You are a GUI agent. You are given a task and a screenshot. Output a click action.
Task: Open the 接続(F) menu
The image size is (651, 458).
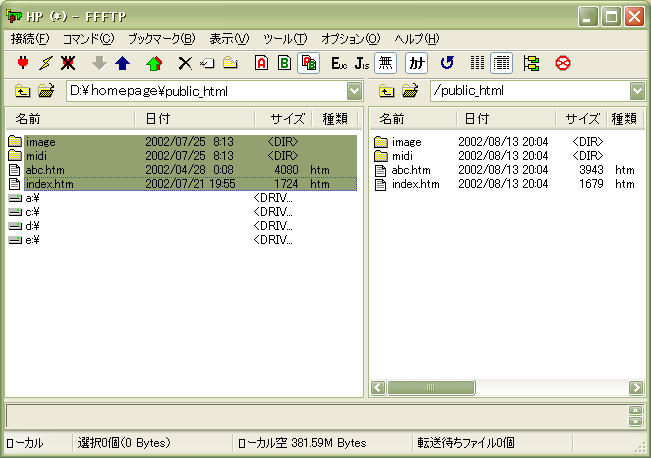tap(29, 39)
